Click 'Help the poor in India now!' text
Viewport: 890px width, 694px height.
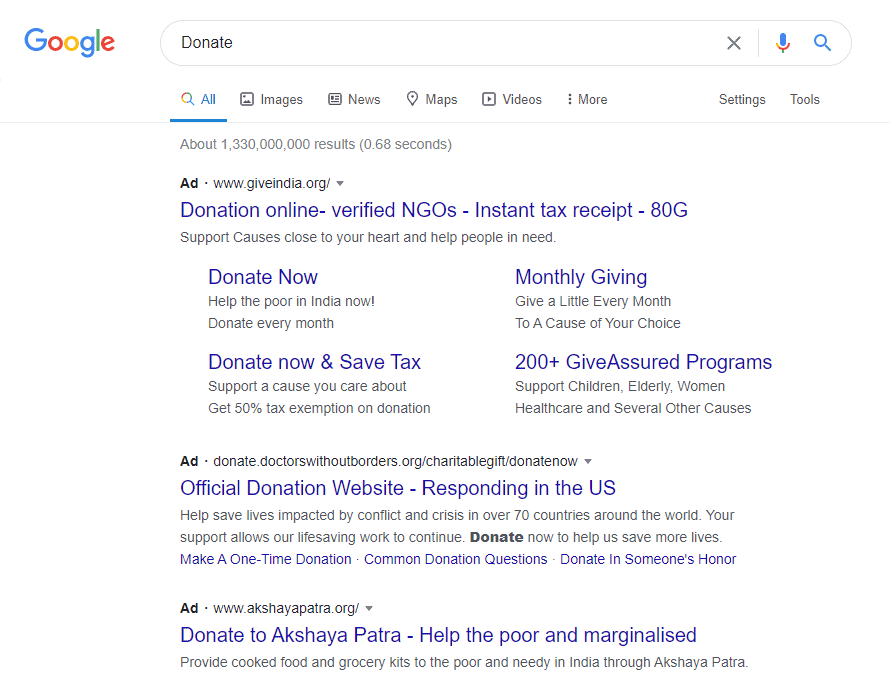pos(292,301)
